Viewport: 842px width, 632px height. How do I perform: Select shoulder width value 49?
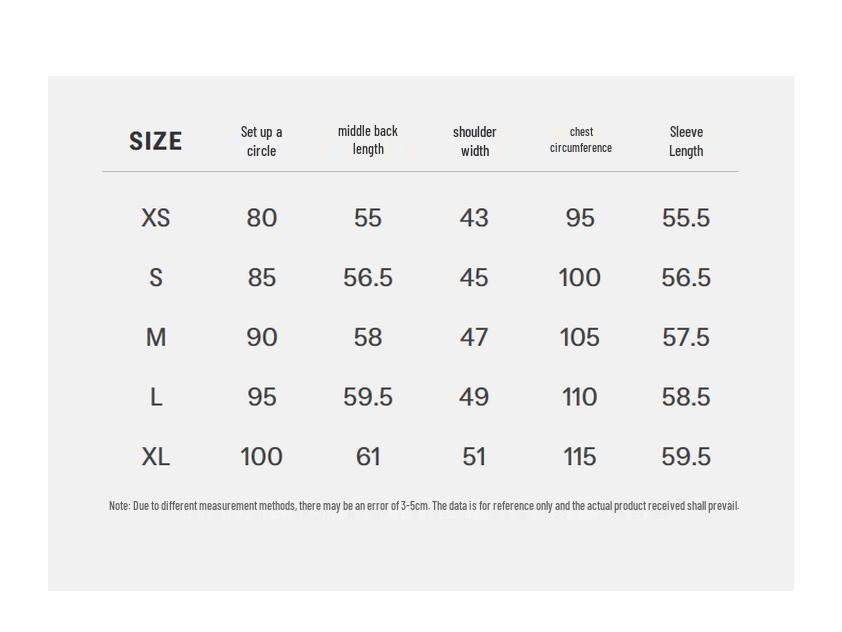coord(474,397)
